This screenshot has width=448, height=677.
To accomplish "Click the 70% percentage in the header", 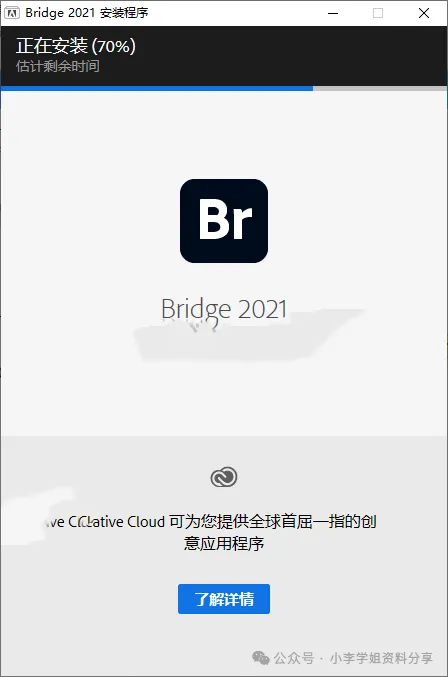I will (114, 46).
